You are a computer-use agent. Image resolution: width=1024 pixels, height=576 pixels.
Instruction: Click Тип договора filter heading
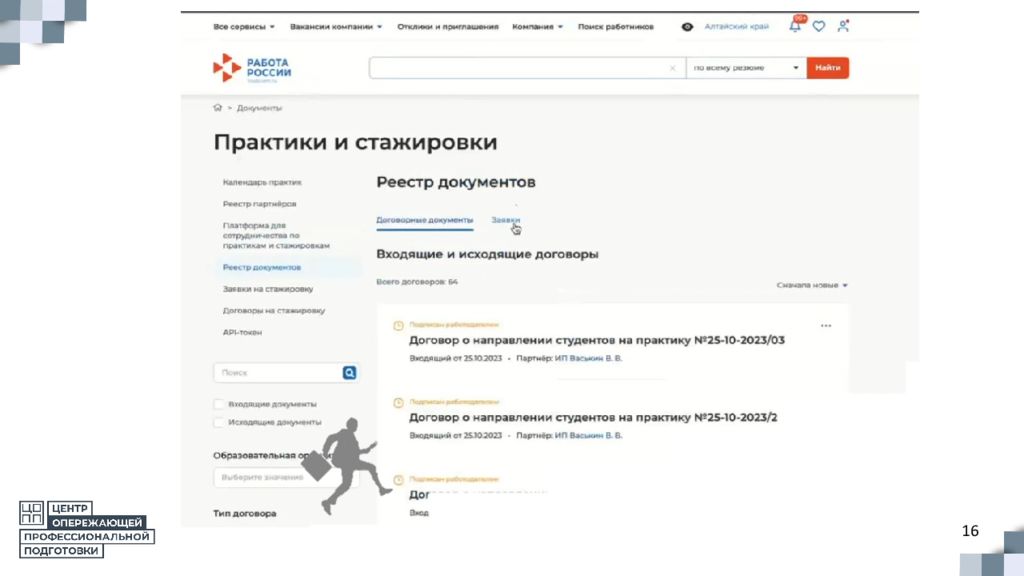pos(245,513)
